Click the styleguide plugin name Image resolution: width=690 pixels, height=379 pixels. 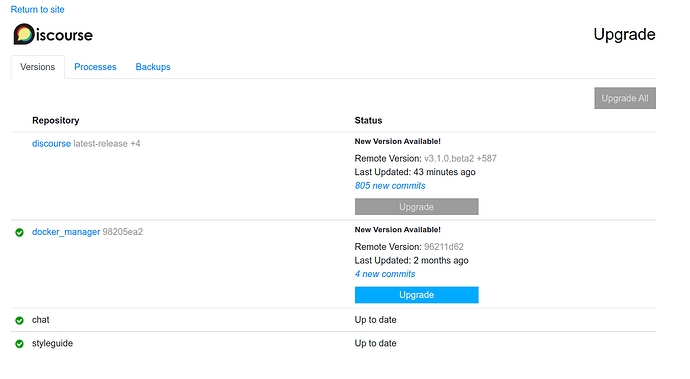52,343
